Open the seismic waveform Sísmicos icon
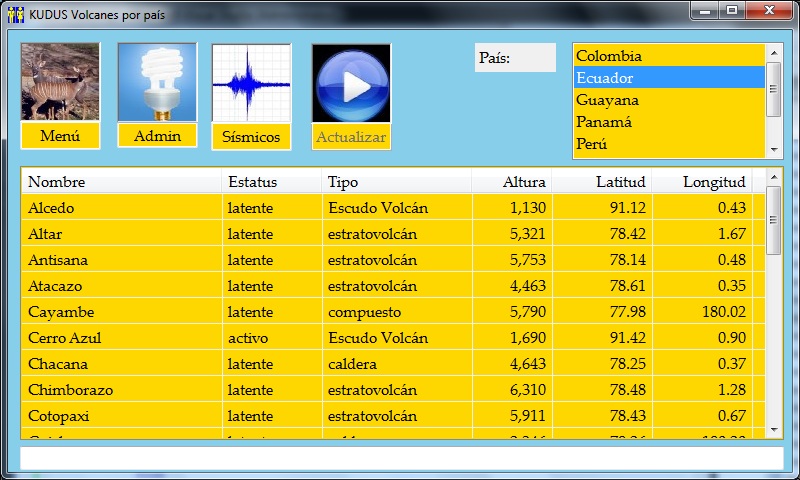This screenshot has height=480, width=800. [x=251, y=83]
